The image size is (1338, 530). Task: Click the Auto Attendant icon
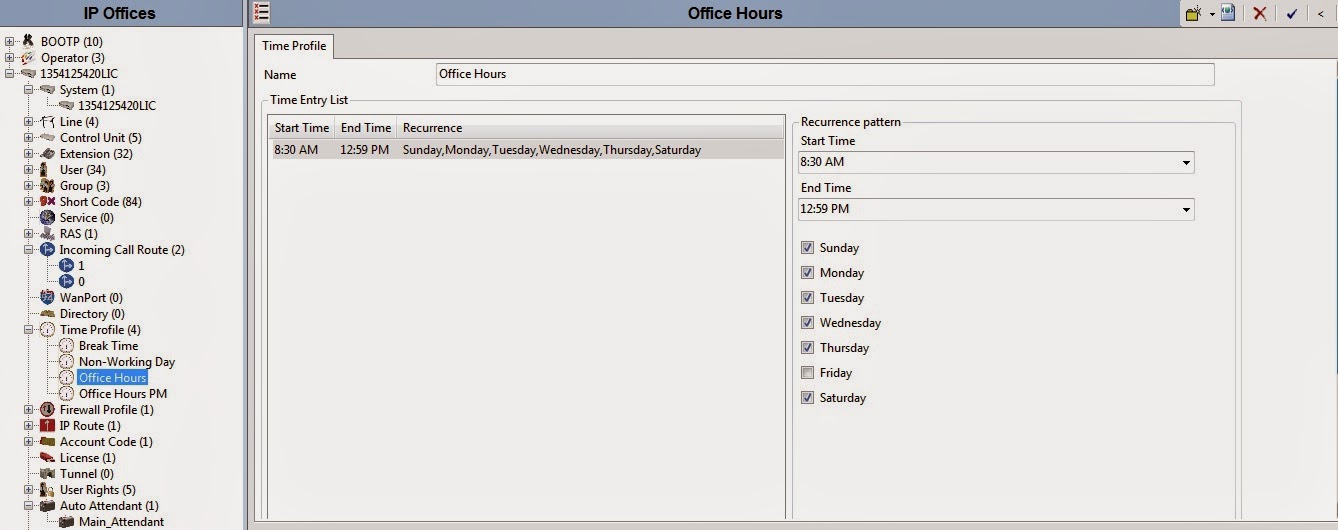click(x=47, y=505)
